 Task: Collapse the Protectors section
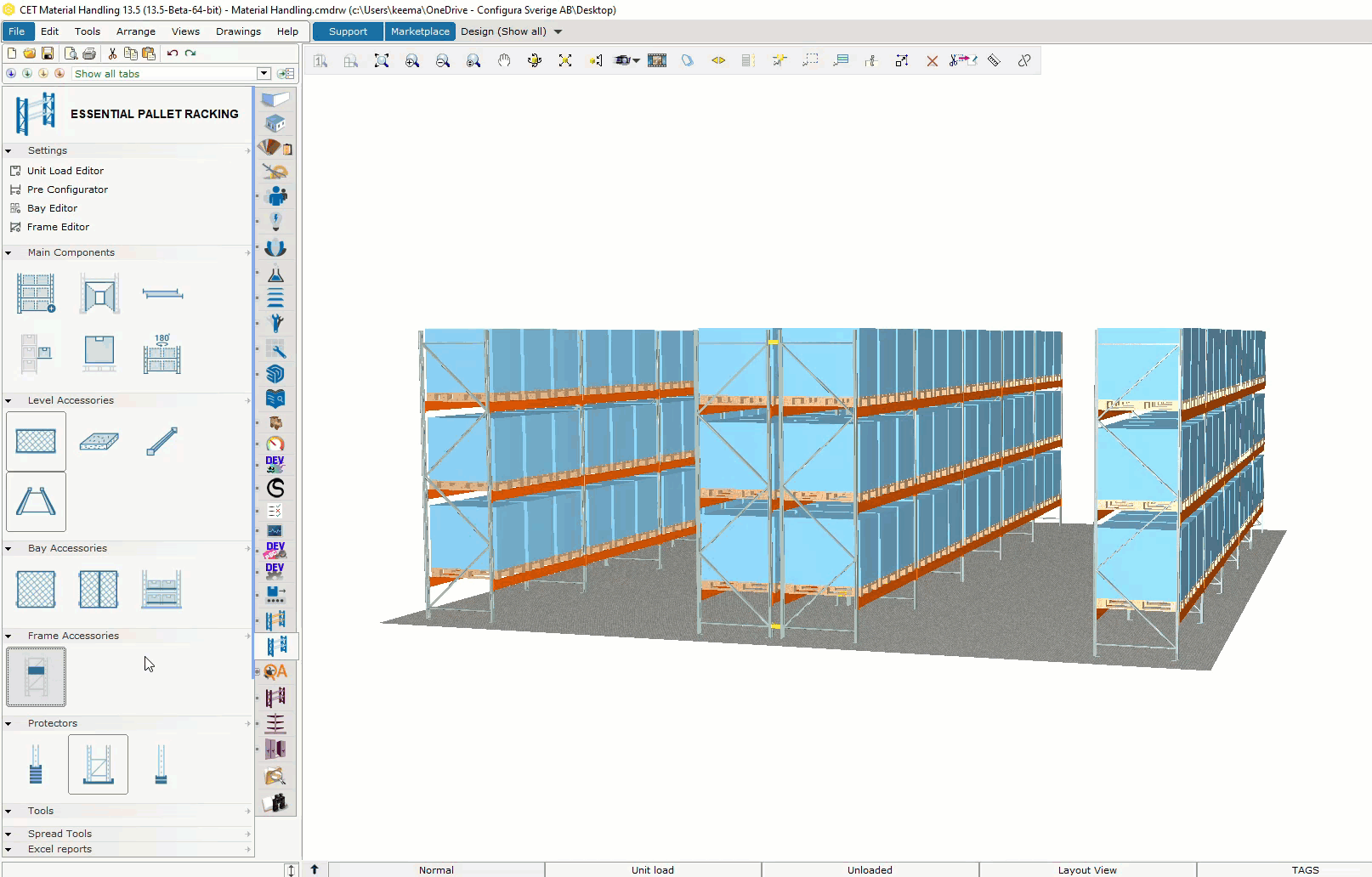coord(9,724)
